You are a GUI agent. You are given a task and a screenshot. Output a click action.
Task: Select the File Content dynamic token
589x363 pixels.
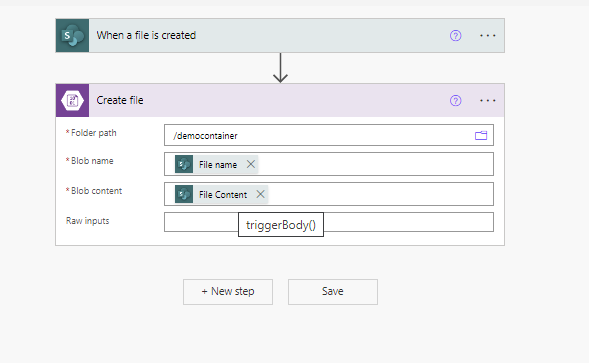point(223,195)
